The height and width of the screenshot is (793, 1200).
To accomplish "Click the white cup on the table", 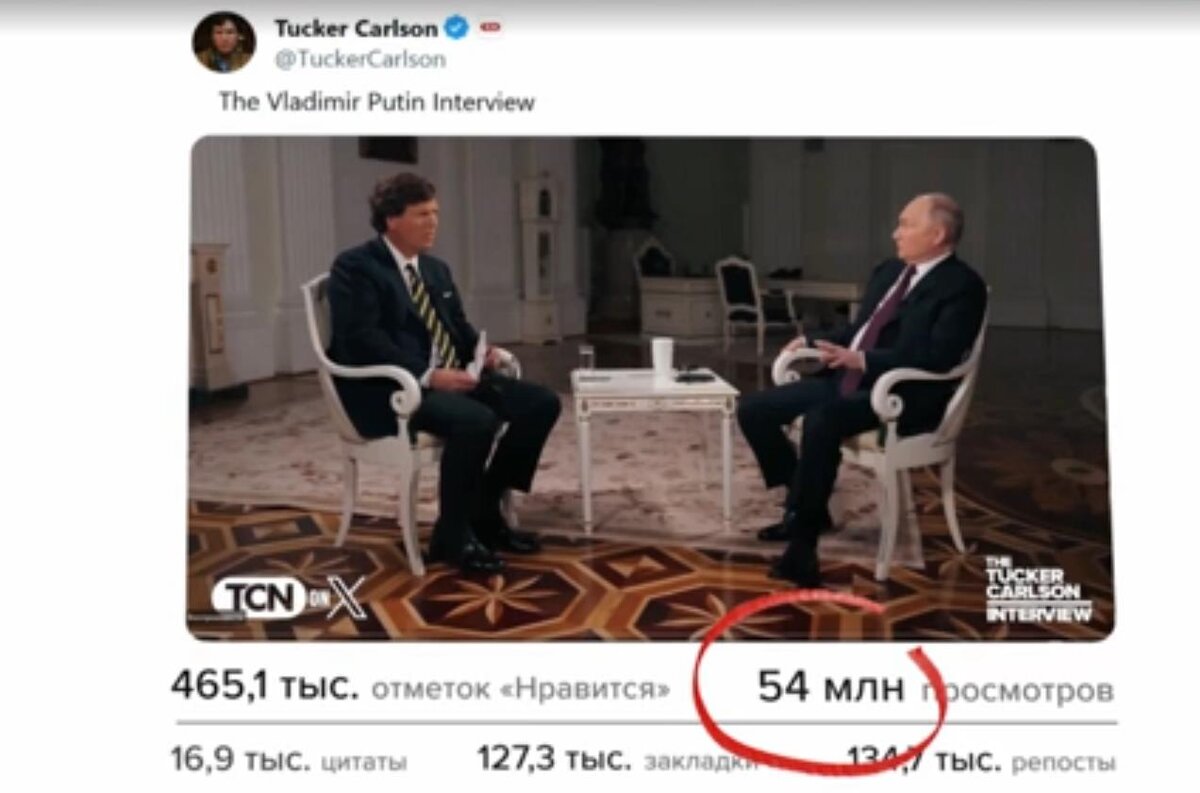I will click(x=662, y=358).
